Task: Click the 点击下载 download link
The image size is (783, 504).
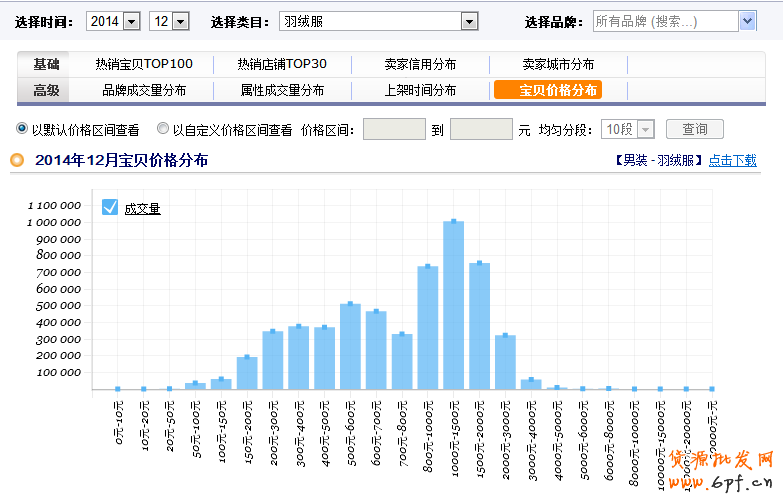Action: click(x=732, y=160)
